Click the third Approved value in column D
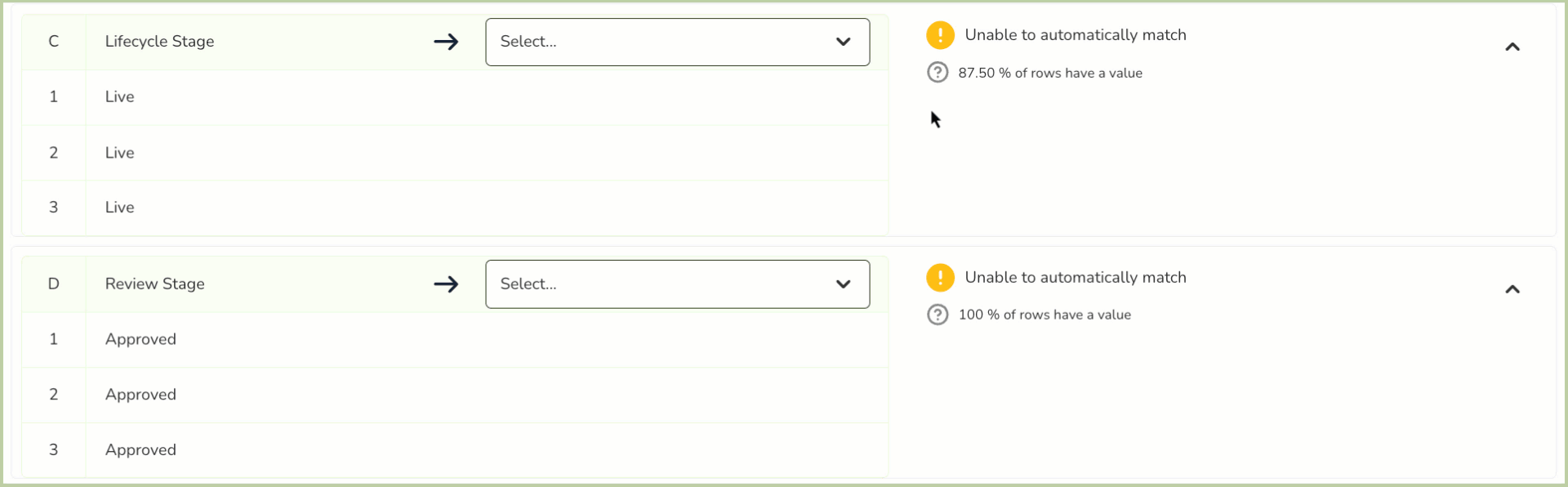The height and width of the screenshot is (487, 1568). [x=140, y=449]
